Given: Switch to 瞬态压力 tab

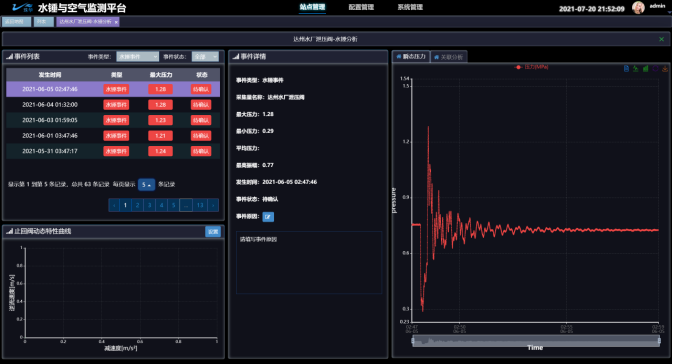Looking at the screenshot, I should [x=411, y=57].
